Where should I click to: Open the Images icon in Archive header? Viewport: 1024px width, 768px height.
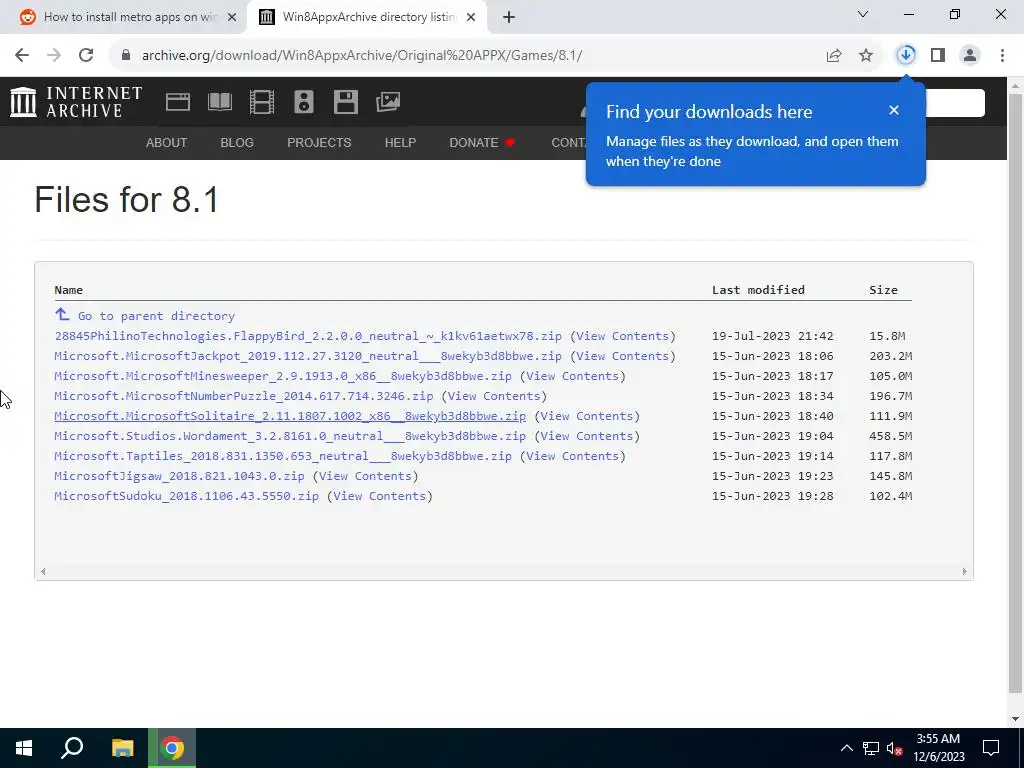pos(388,102)
